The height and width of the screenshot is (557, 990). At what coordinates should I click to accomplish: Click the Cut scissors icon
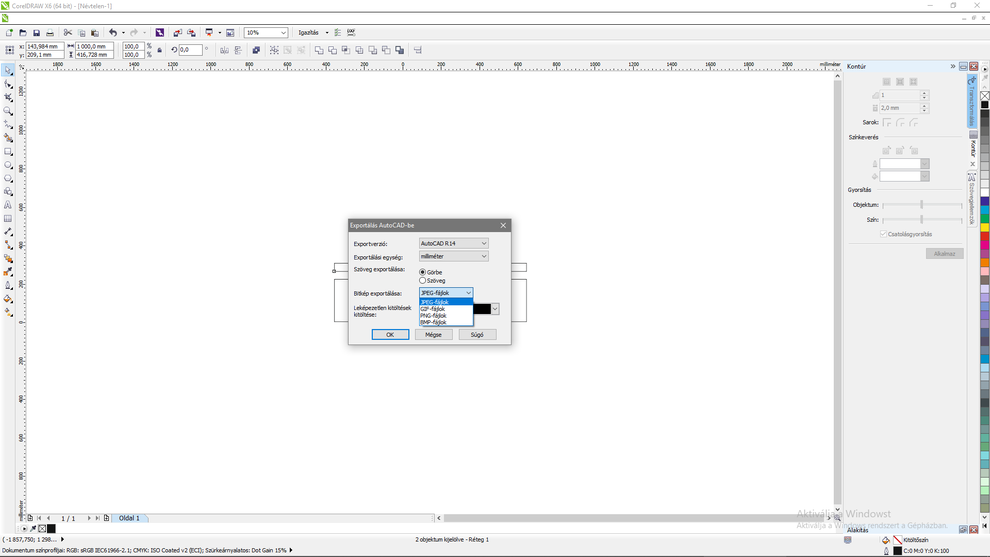[x=68, y=33]
